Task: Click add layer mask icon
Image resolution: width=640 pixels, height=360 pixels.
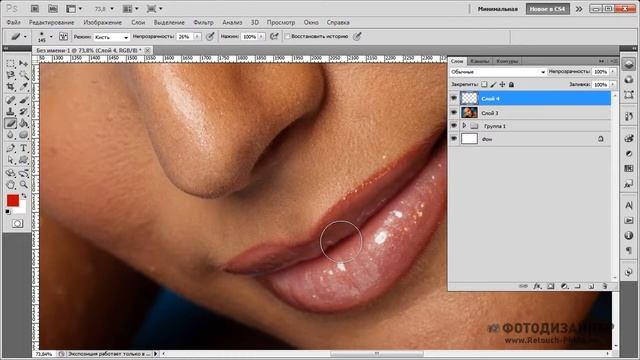Action: (551, 287)
